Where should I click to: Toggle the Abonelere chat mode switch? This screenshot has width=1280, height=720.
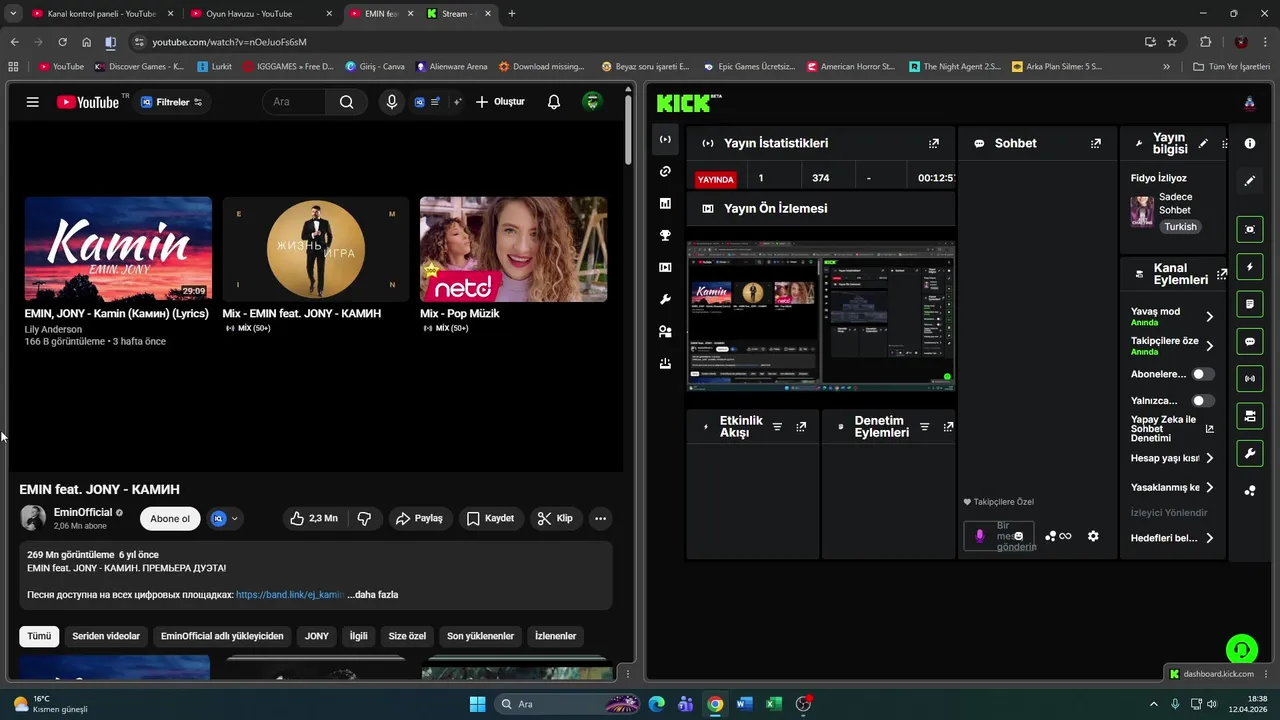(1203, 374)
